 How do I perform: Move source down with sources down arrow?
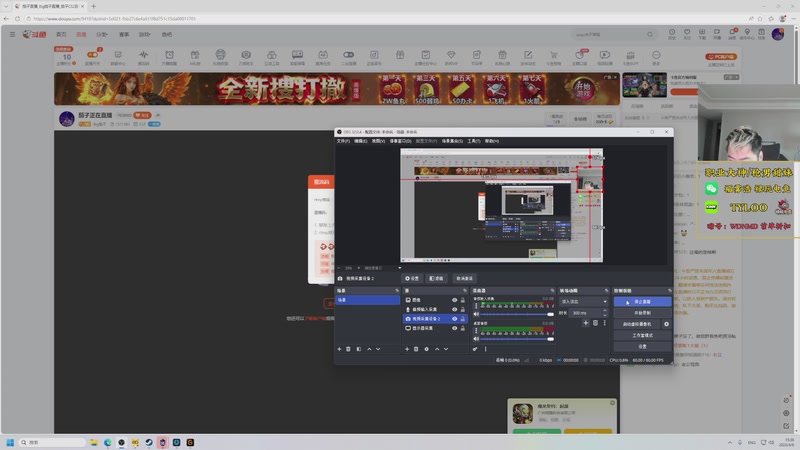(x=446, y=349)
